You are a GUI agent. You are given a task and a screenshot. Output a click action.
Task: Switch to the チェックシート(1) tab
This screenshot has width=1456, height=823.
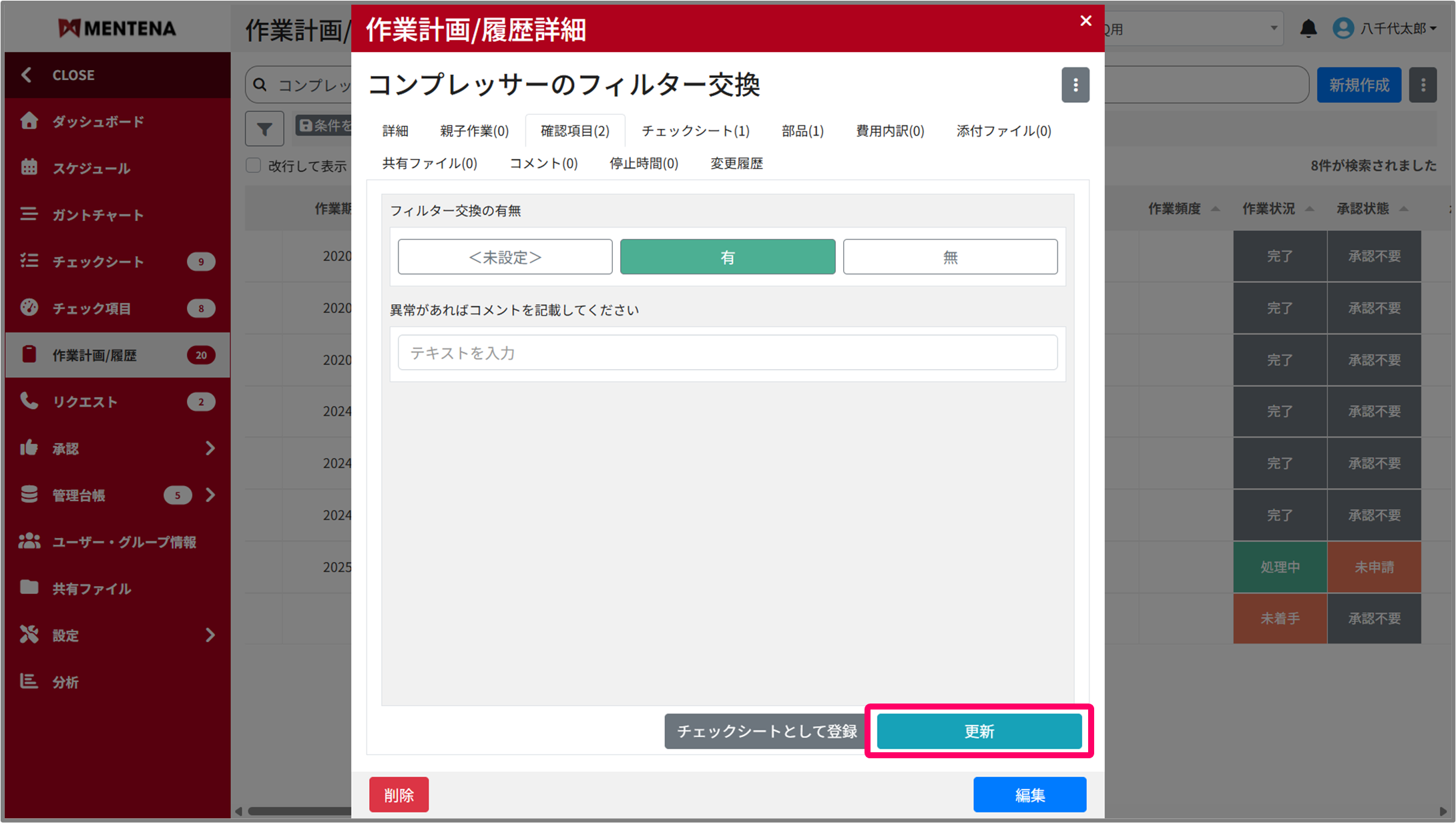click(695, 131)
